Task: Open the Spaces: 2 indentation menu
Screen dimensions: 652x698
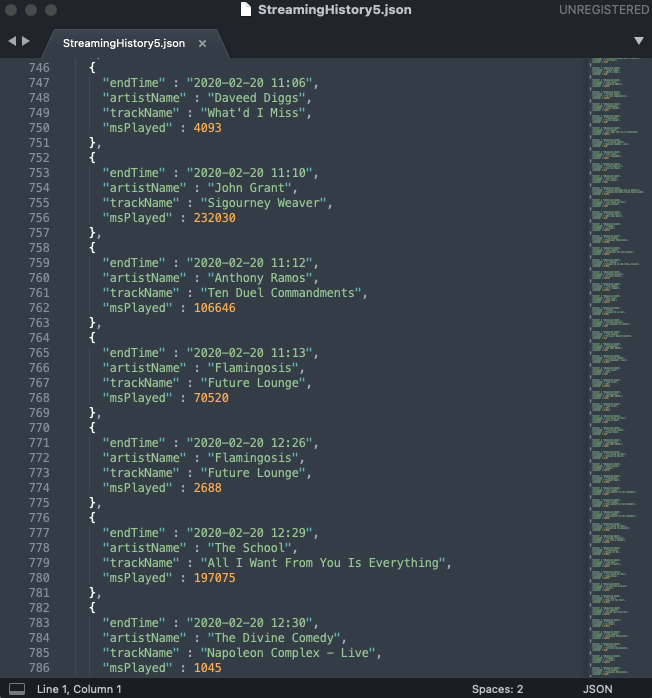Action: click(x=497, y=689)
